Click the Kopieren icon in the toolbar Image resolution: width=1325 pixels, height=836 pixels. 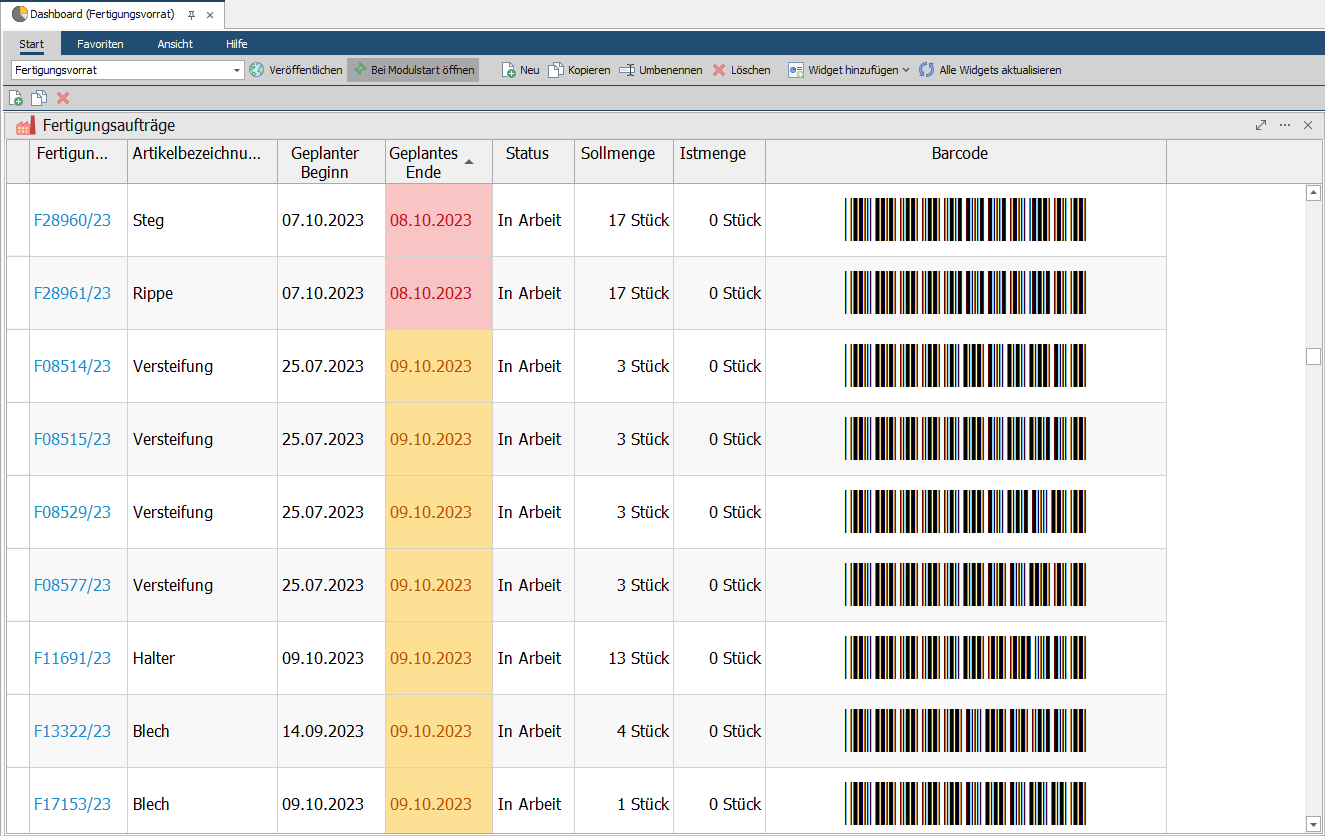click(556, 70)
